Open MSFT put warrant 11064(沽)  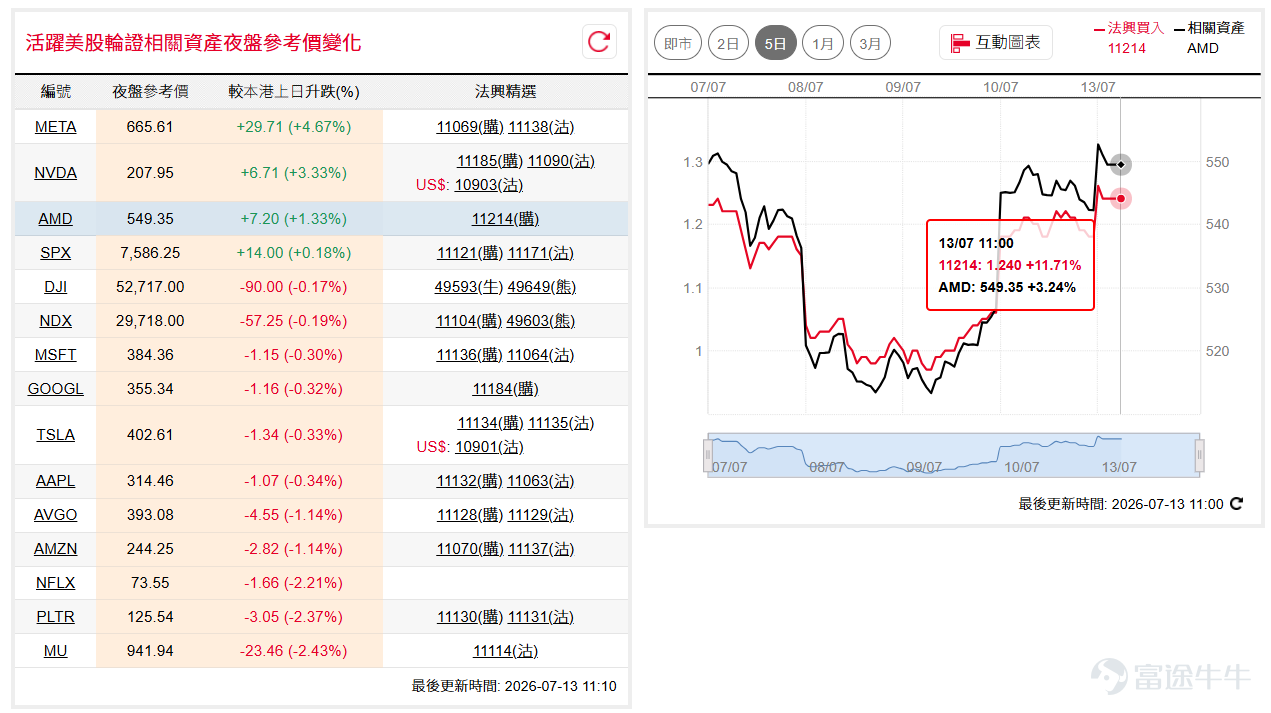tap(541, 355)
